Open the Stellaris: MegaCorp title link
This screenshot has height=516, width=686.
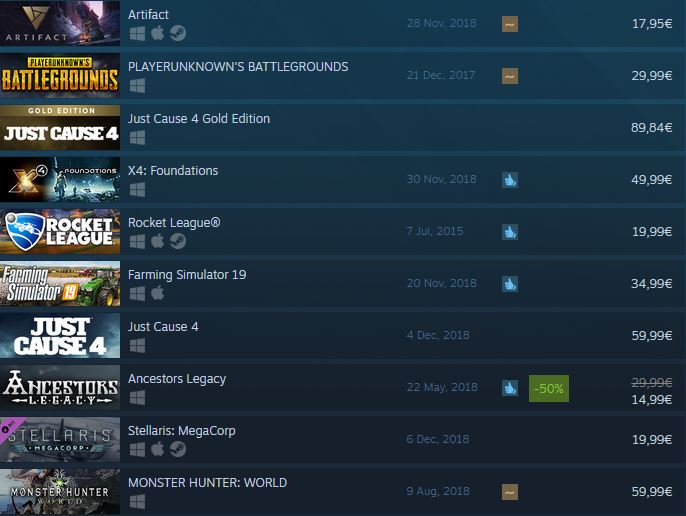click(182, 431)
